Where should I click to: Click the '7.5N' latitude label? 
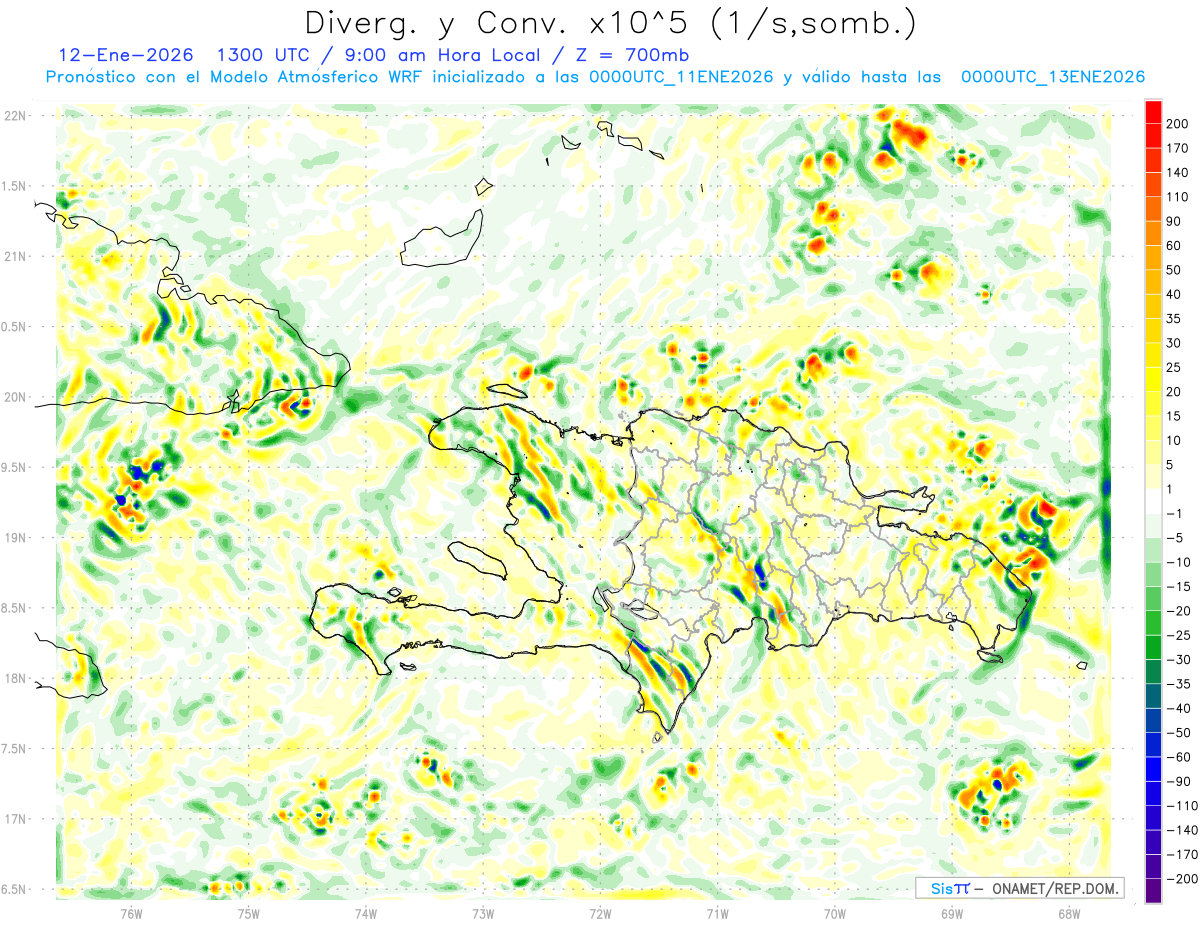[13, 749]
